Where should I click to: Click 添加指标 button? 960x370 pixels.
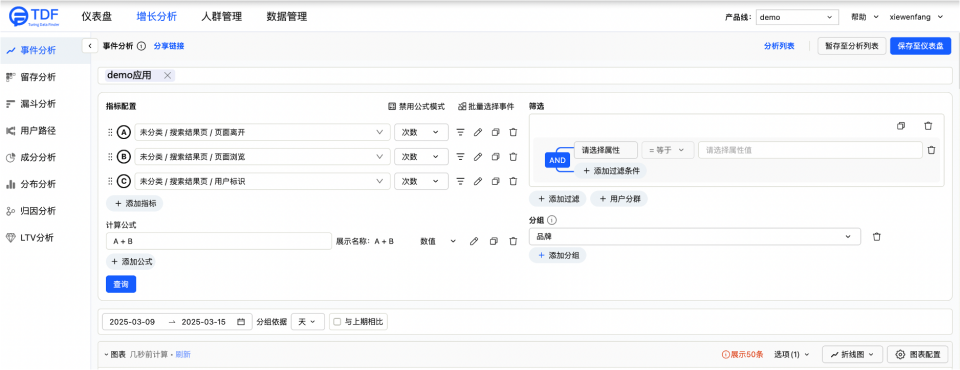135,203
